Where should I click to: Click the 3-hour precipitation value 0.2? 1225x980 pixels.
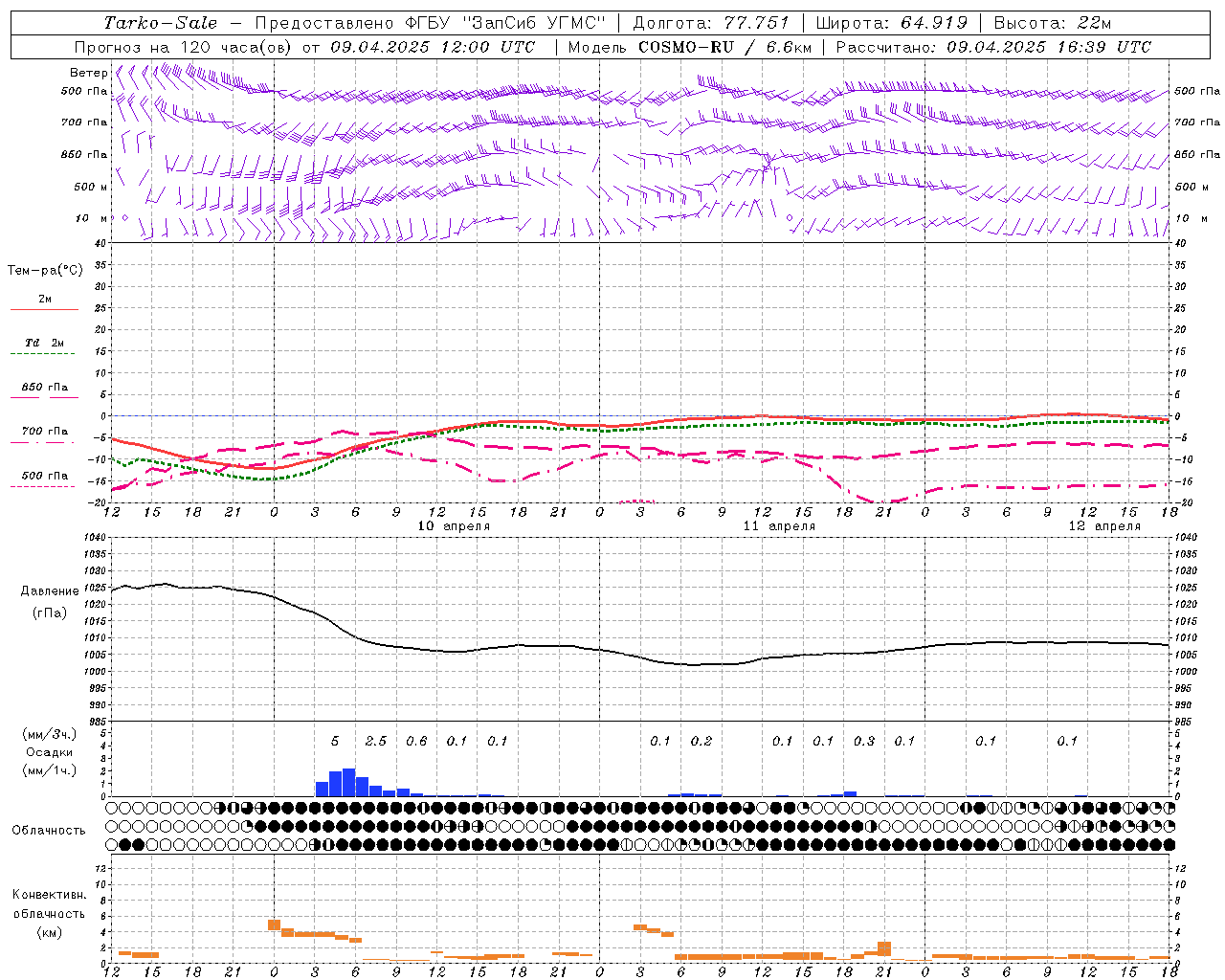[702, 742]
